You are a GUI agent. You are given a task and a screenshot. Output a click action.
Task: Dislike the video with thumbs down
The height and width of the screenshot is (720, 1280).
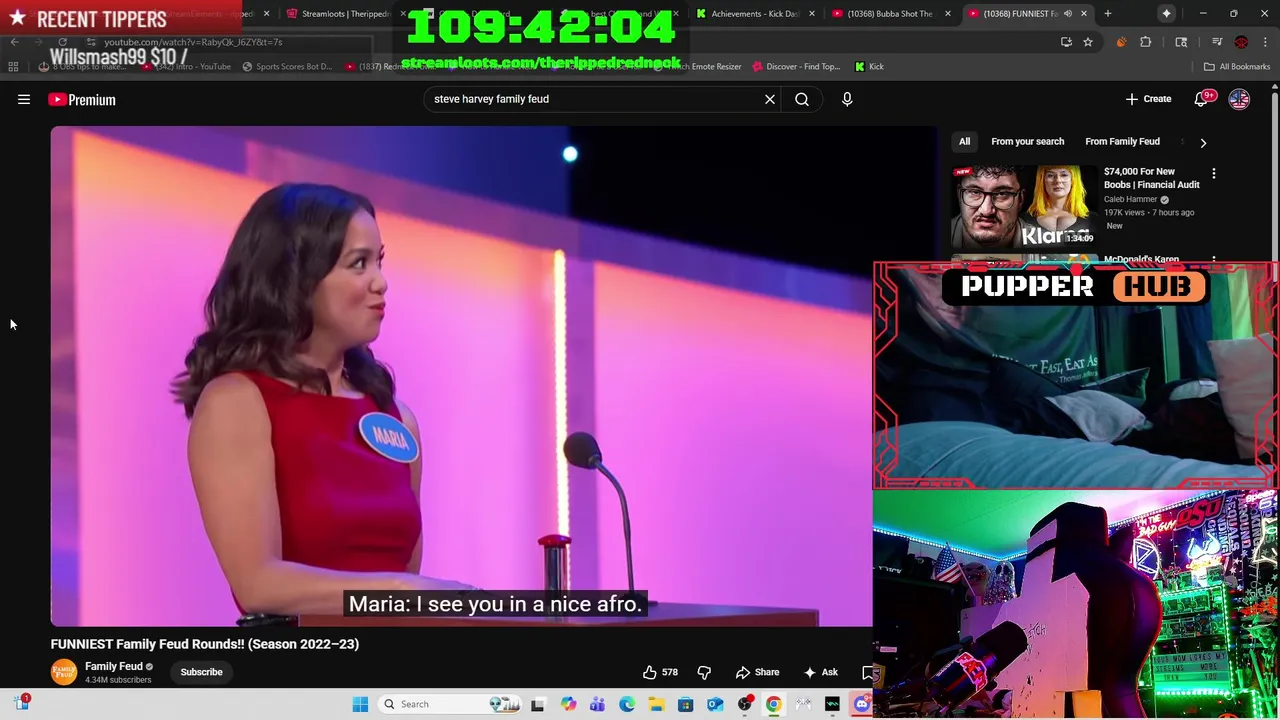point(704,672)
